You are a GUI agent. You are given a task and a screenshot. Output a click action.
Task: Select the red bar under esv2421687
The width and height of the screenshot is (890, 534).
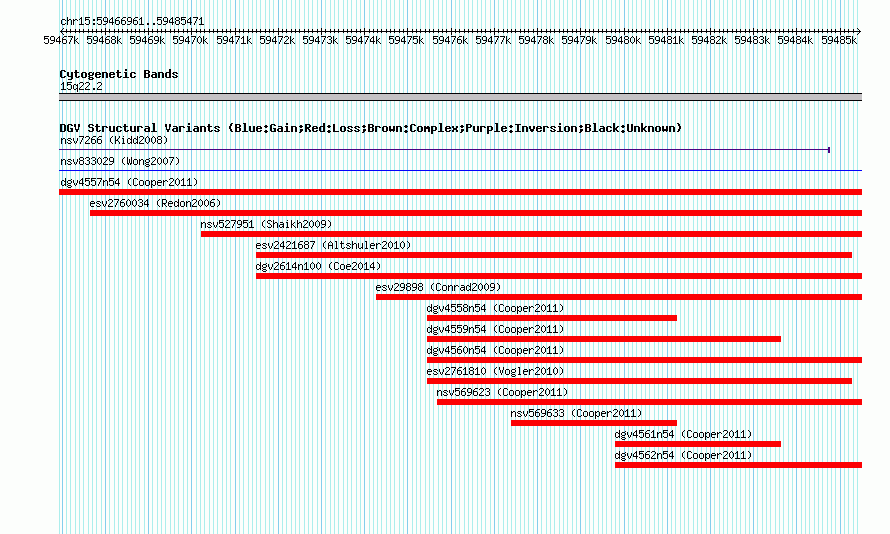[x=554, y=255]
